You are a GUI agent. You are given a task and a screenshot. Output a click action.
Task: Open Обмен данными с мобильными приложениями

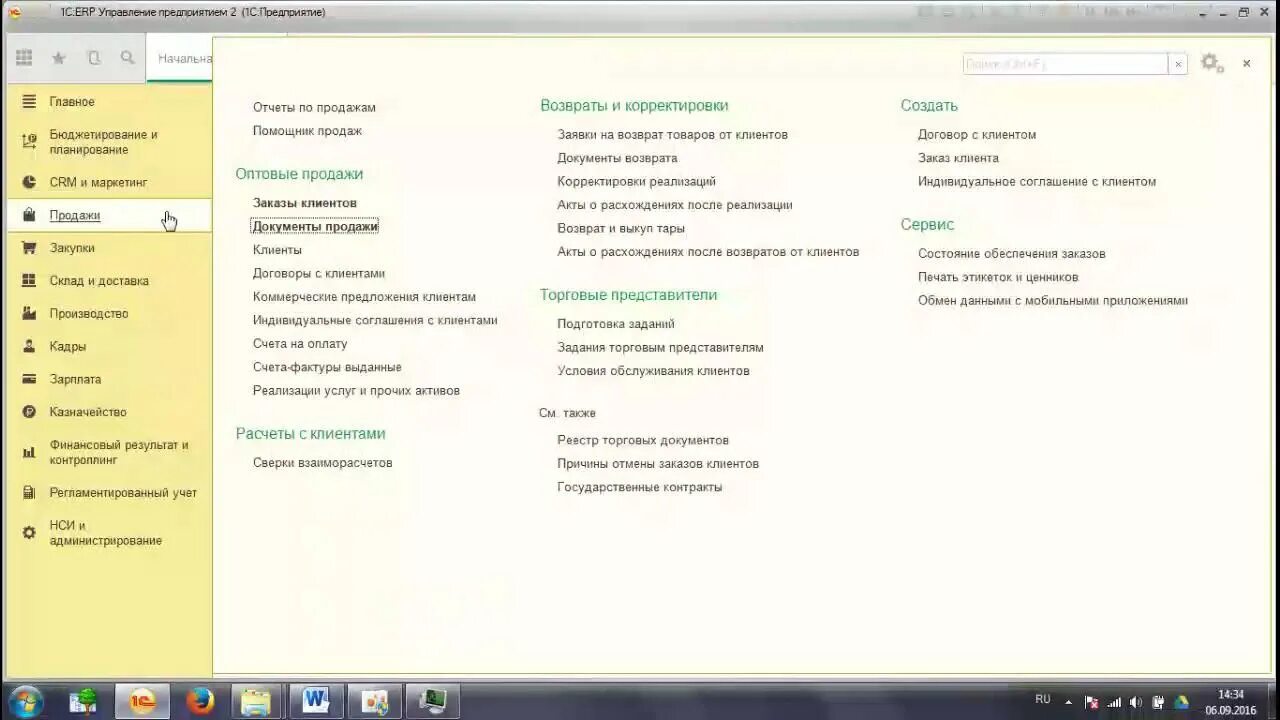[1053, 301]
